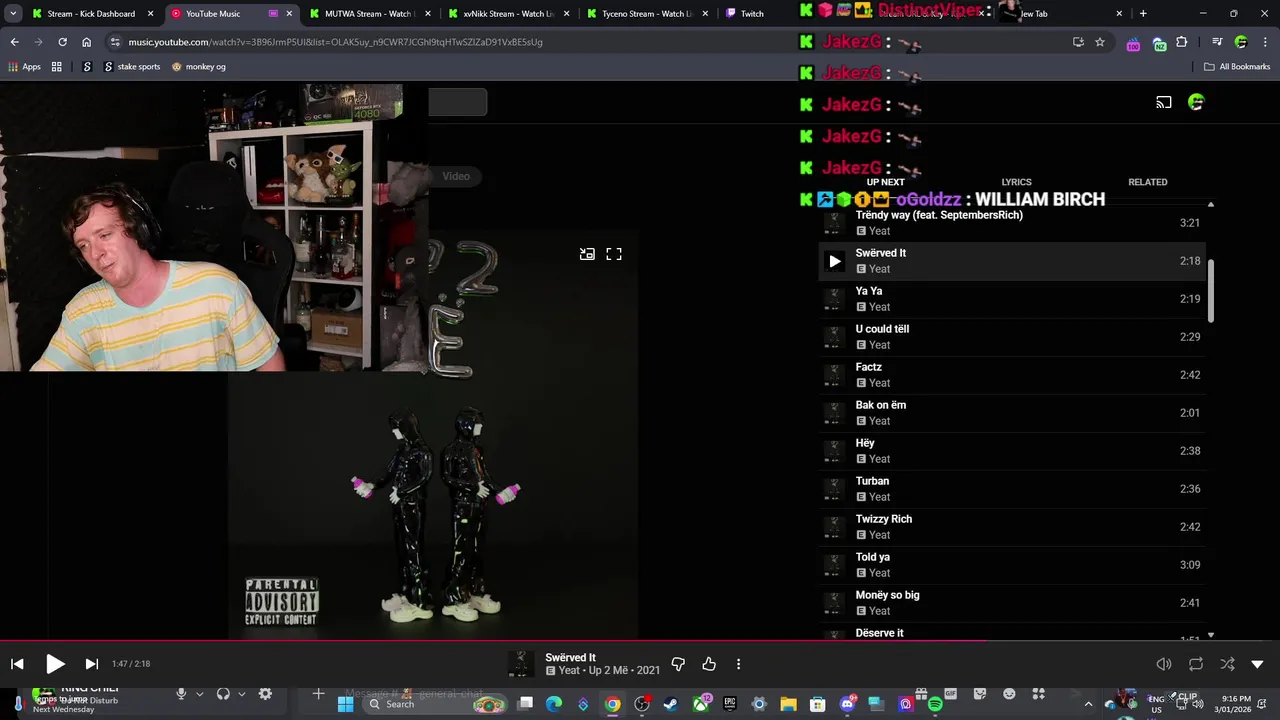
Task: Select Trëndy way (feat. SeptembersRich) track
Action: [x=1012, y=223]
